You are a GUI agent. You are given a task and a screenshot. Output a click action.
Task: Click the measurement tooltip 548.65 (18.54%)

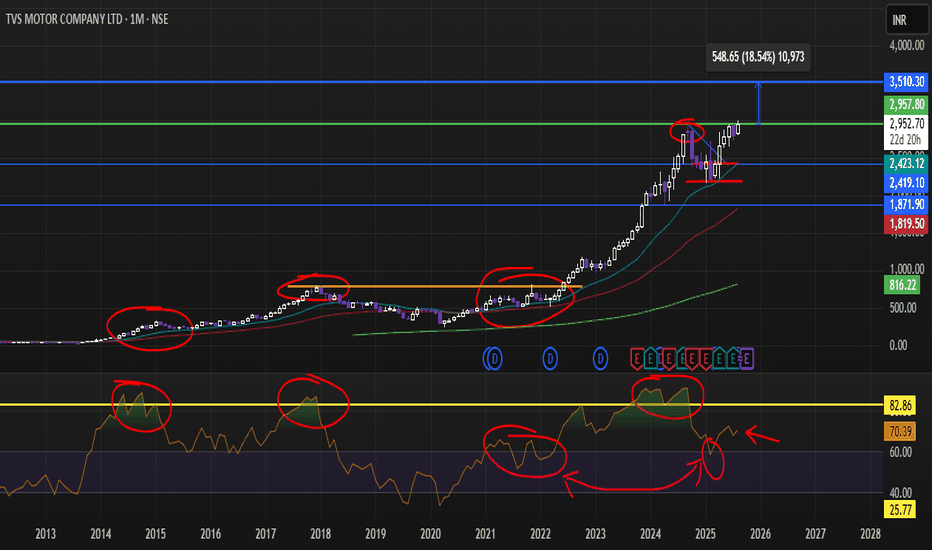coord(758,57)
